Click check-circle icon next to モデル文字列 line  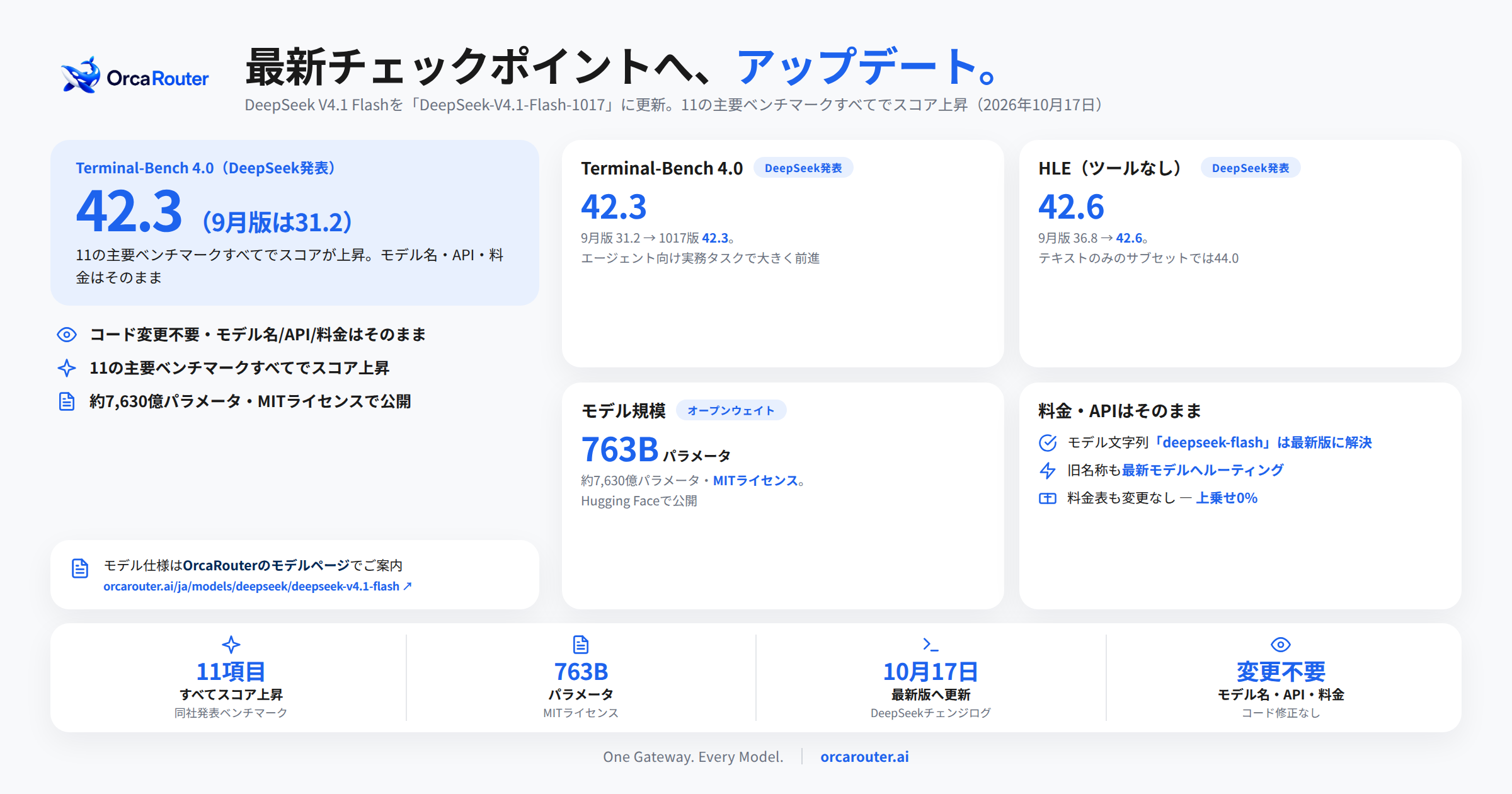pos(1048,443)
